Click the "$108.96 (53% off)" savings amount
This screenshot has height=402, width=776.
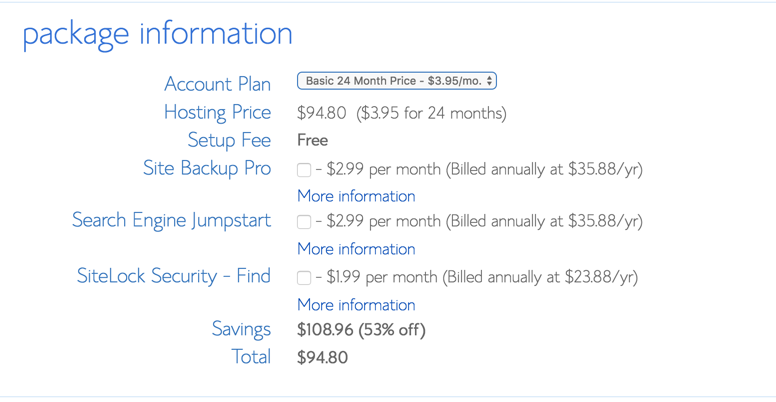pyautogui.click(x=361, y=329)
